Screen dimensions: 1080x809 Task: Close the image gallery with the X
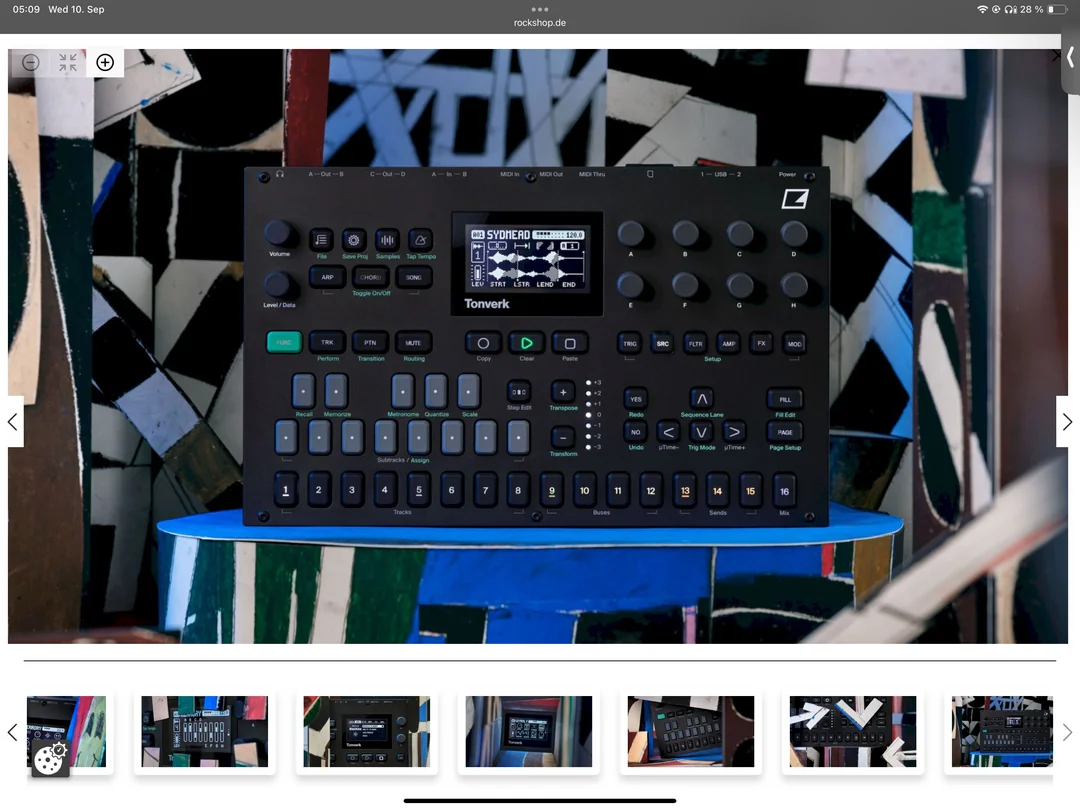point(1056,56)
